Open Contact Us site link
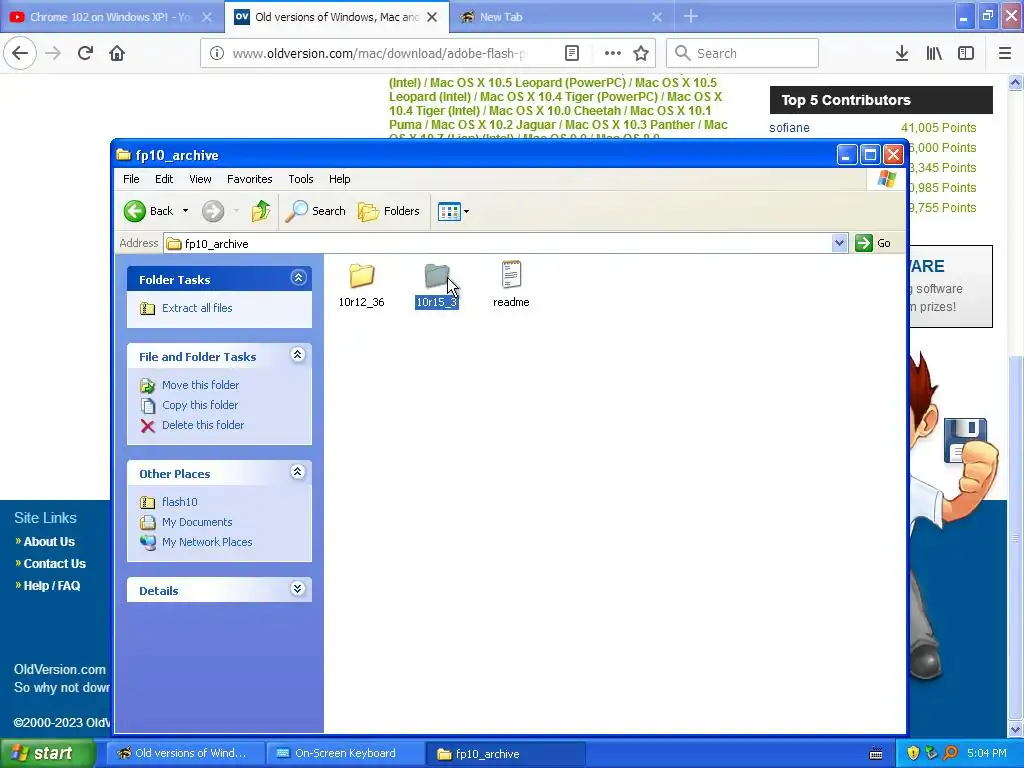Image resolution: width=1024 pixels, height=768 pixels. pos(55,564)
